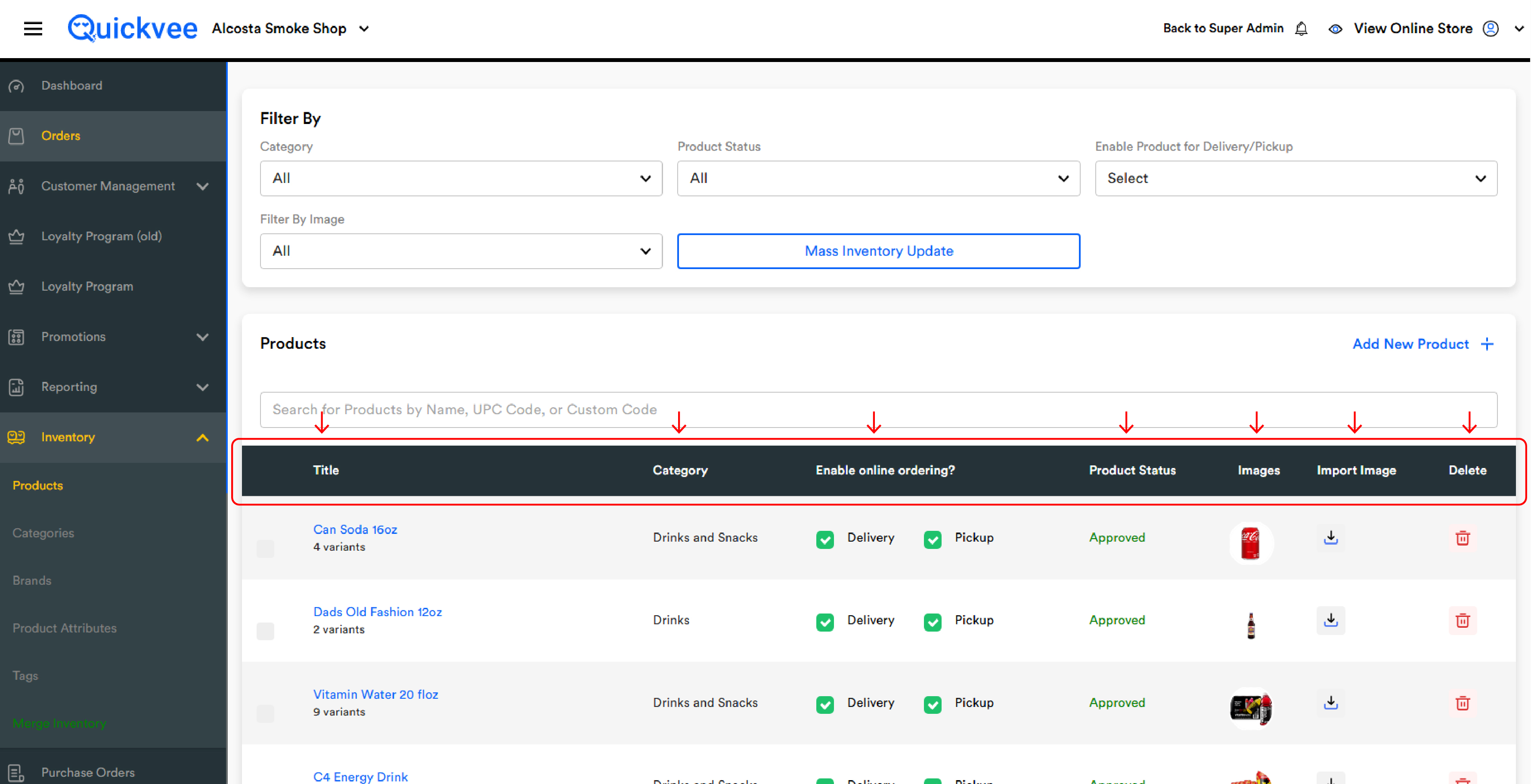The width and height of the screenshot is (1531, 784).
Task: Open the hamburger menu icon
Action: (x=33, y=28)
